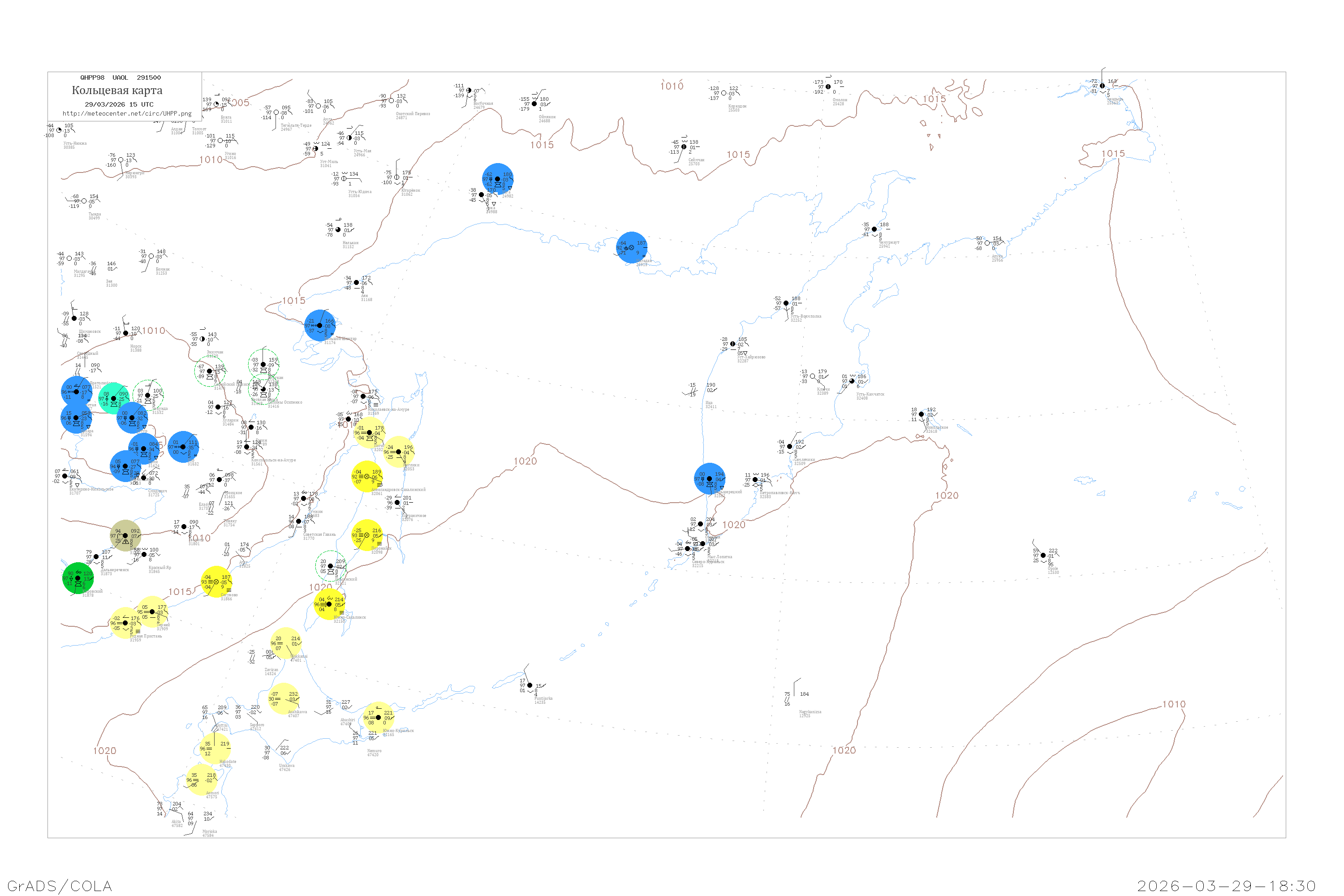Click the 2026-03-29-18:30 timestamp
Viewport: 1344px width, 896px height.
[x=1226, y=886]
